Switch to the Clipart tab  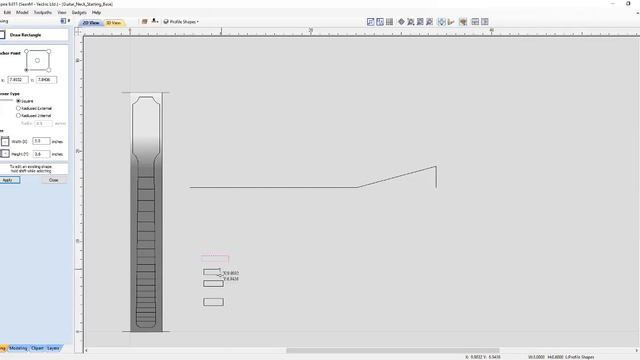point(37,348)
